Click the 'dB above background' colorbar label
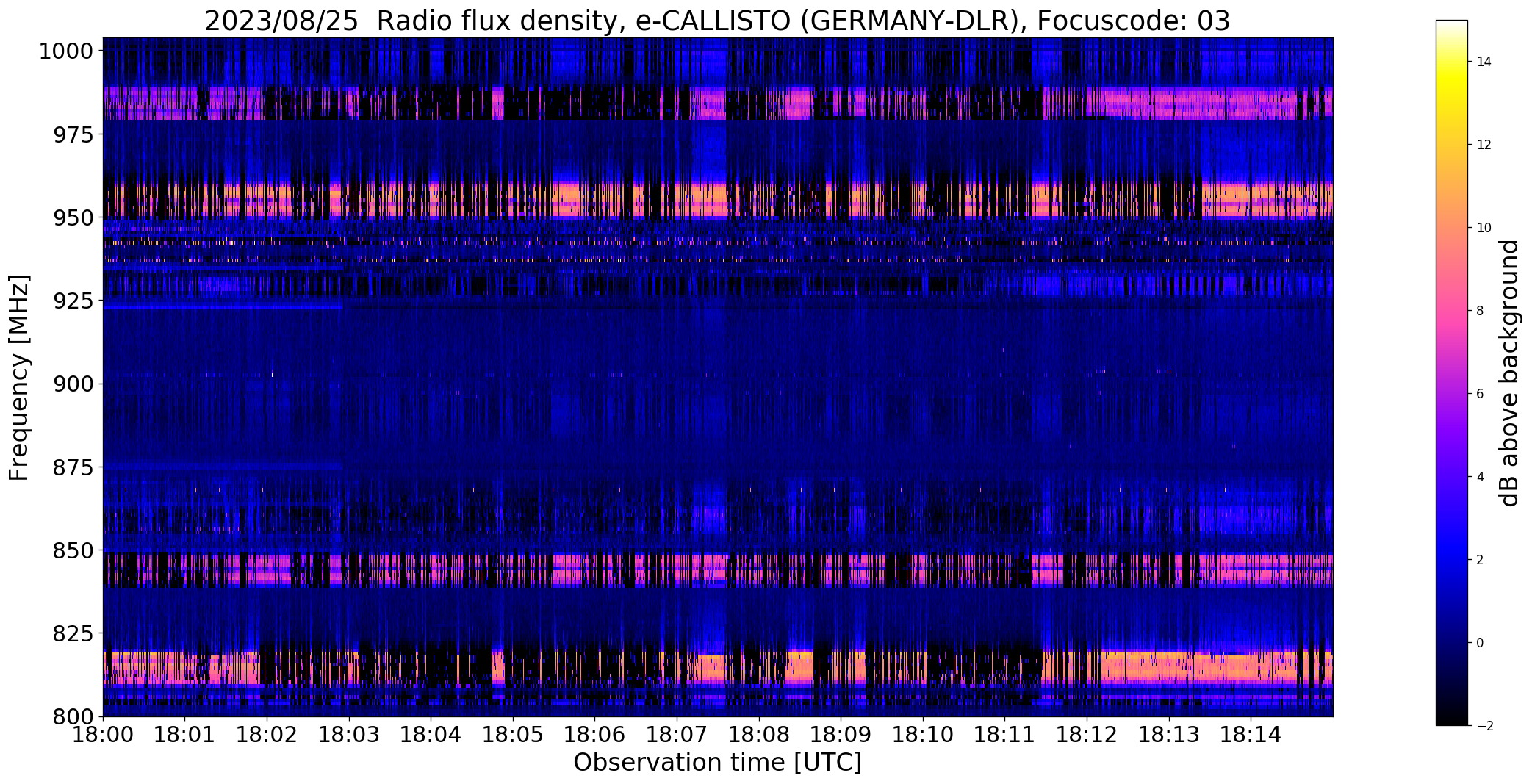The height and width of the screenshot is (784, 1532). click(x=1510, y=373)
